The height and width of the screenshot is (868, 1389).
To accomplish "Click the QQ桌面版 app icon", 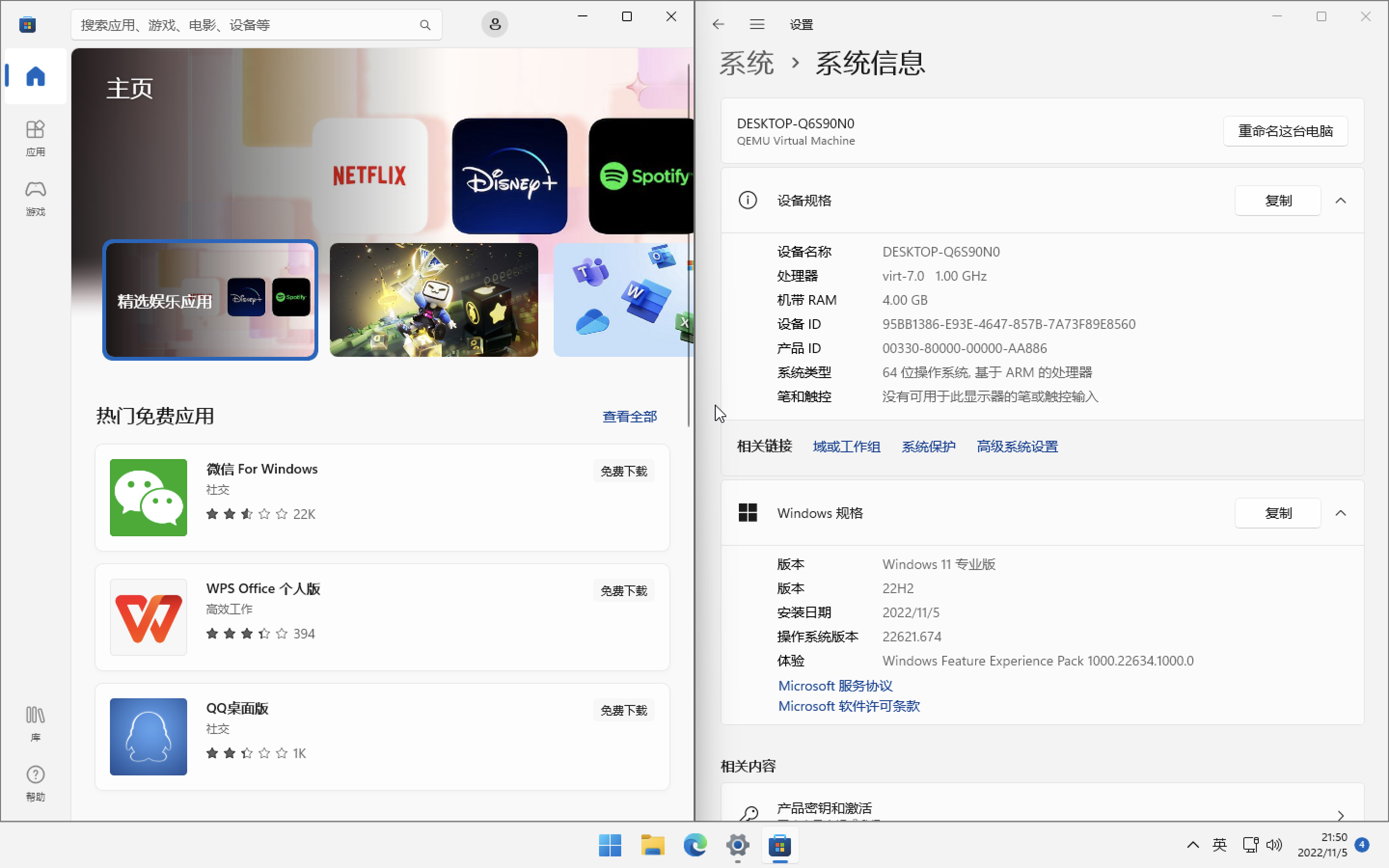I will [x=148, y=736].
